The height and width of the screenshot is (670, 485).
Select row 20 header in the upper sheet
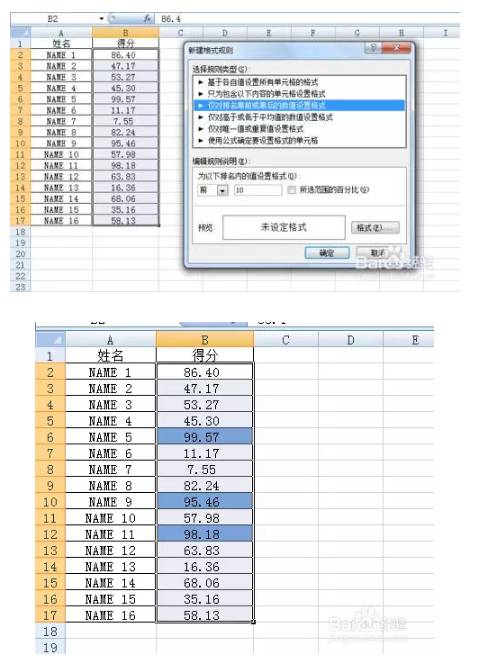[21, 254]
